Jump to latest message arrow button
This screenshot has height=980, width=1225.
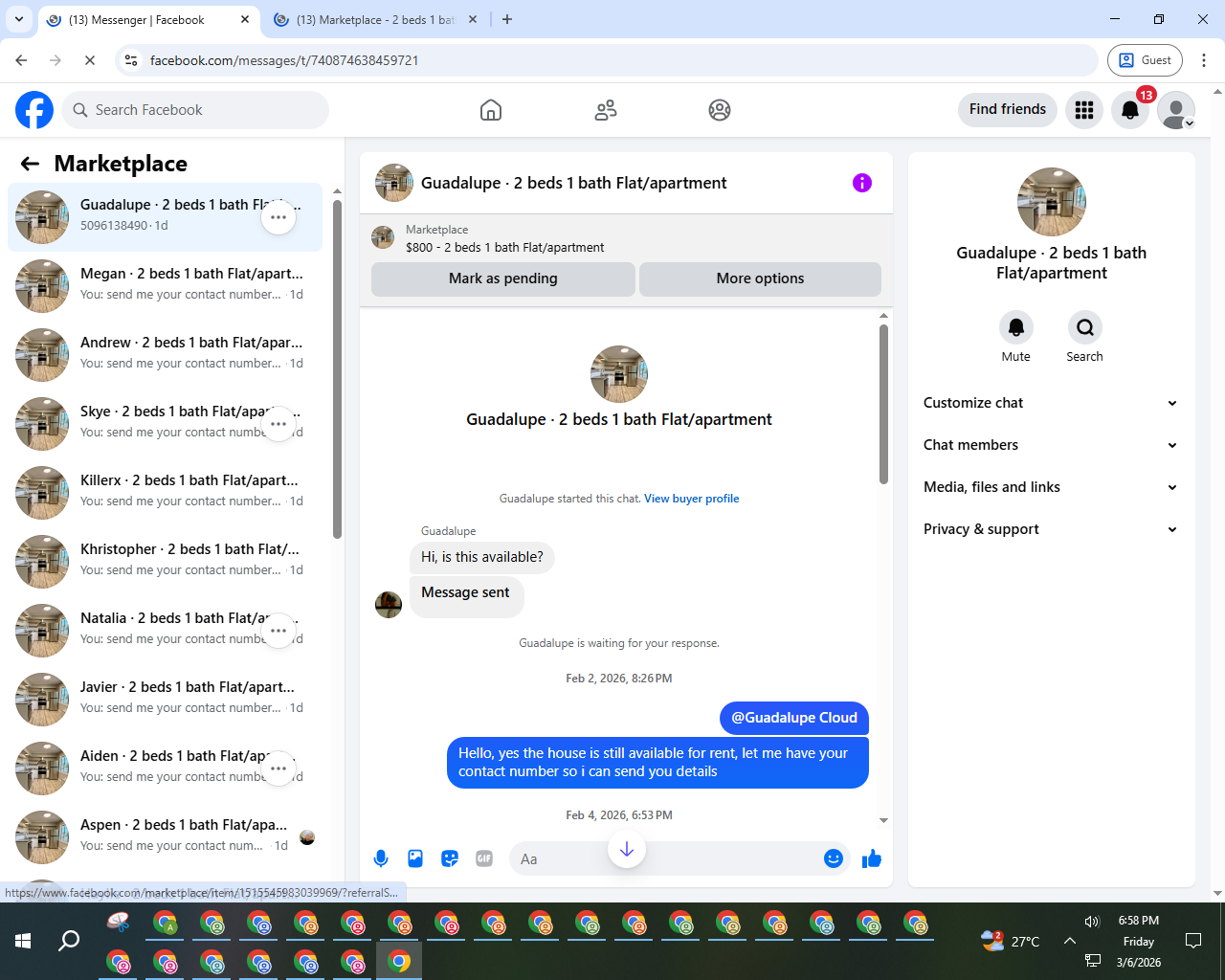(627, 849)
